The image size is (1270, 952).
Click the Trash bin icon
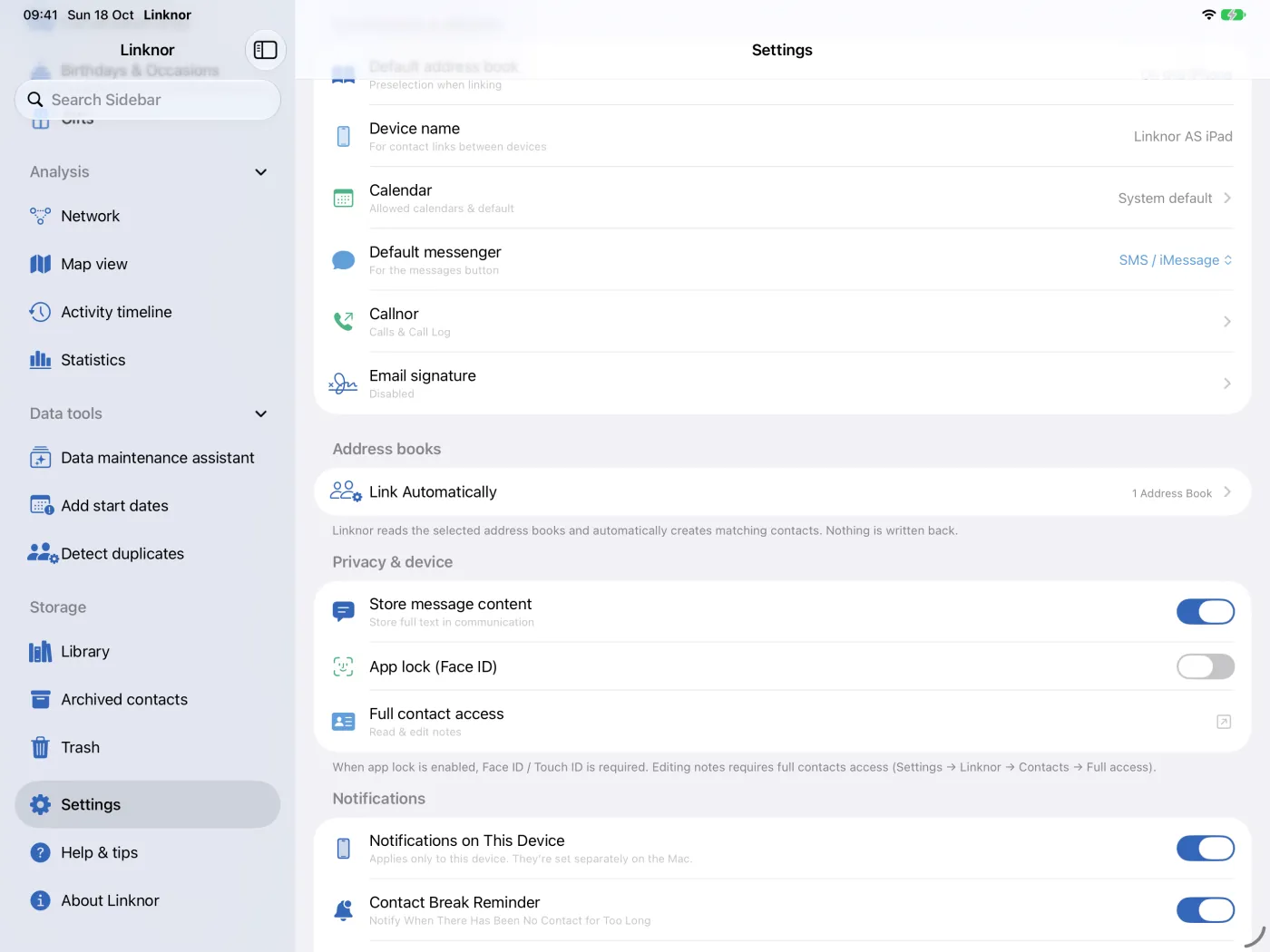[40, 748]
